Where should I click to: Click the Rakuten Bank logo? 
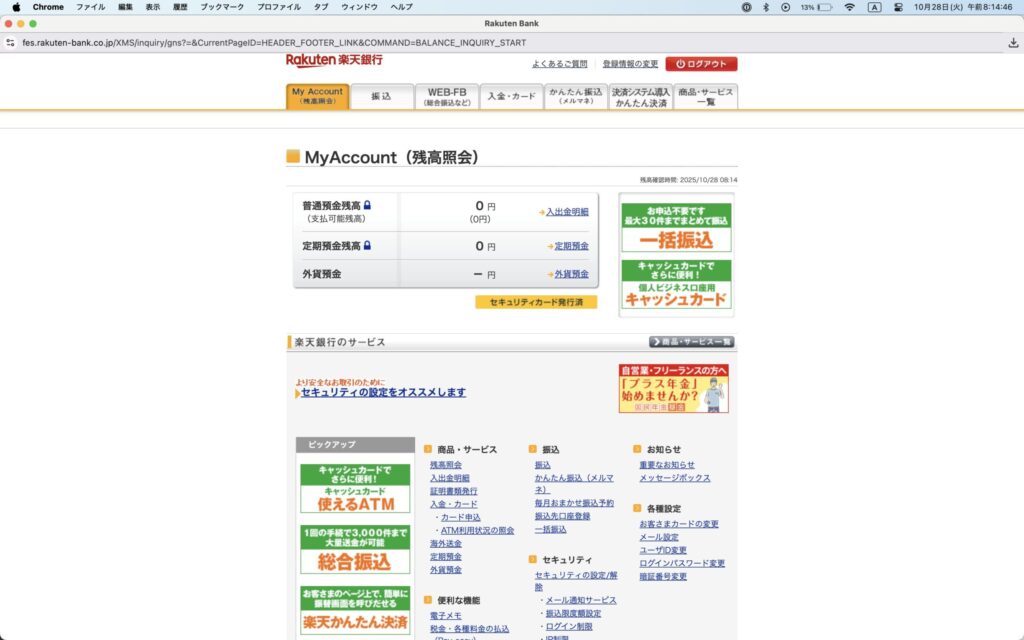[334, 61]
